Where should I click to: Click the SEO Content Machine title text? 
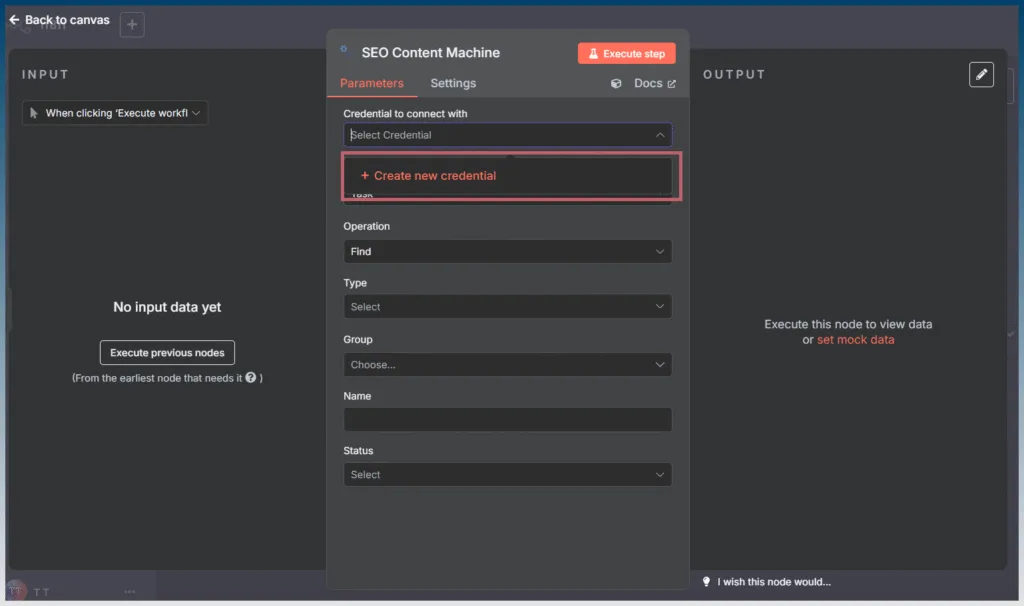point(430,53)
